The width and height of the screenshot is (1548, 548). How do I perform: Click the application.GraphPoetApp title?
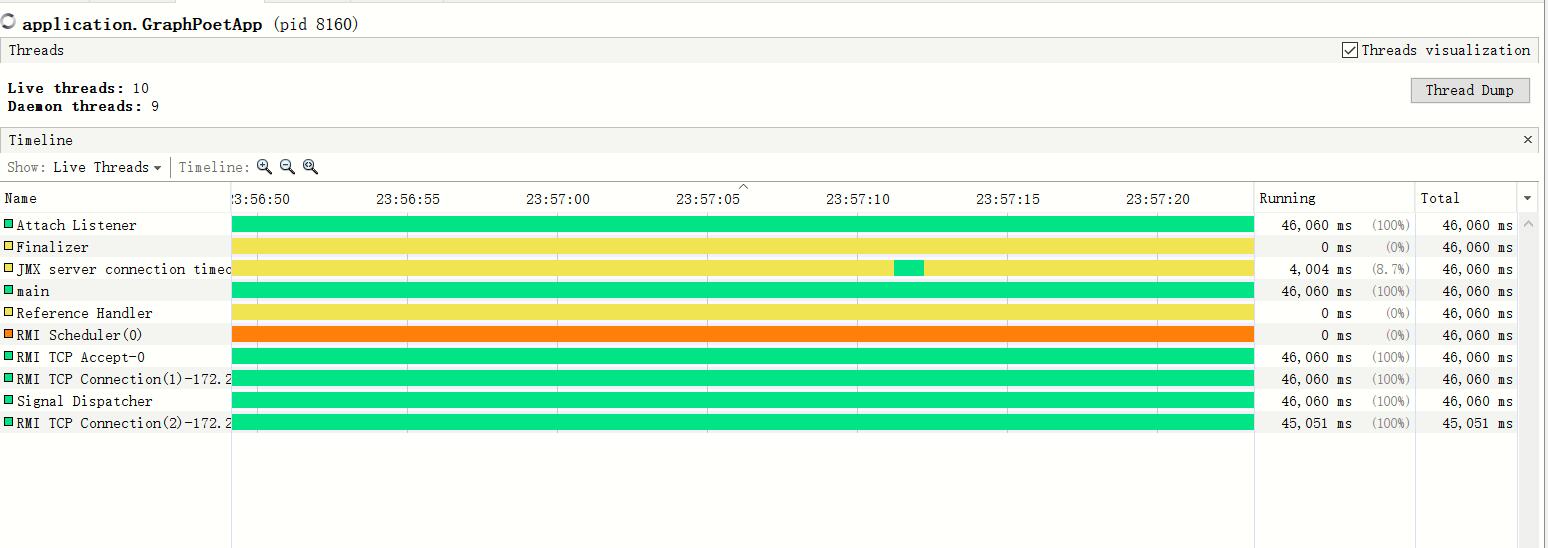(x=142, y=24)
